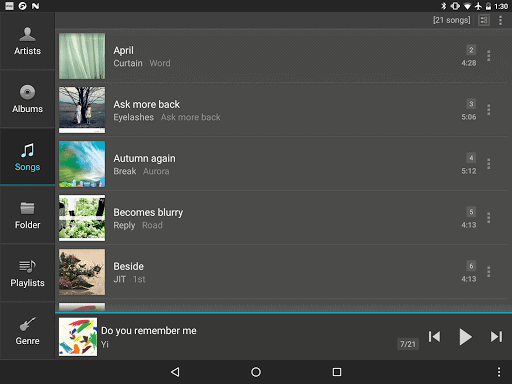Tap the Android home button

256,372
